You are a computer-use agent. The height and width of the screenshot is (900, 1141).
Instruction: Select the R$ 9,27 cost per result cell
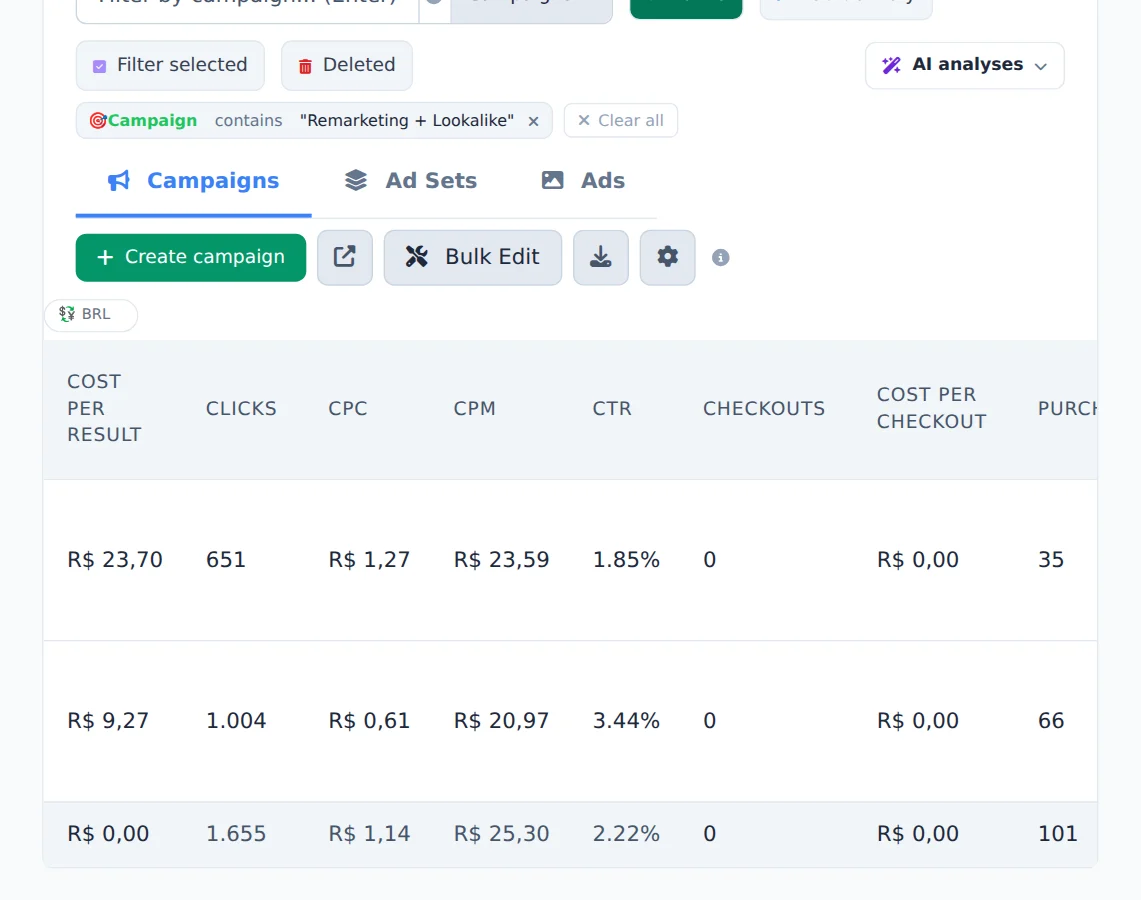click(108, 720)
